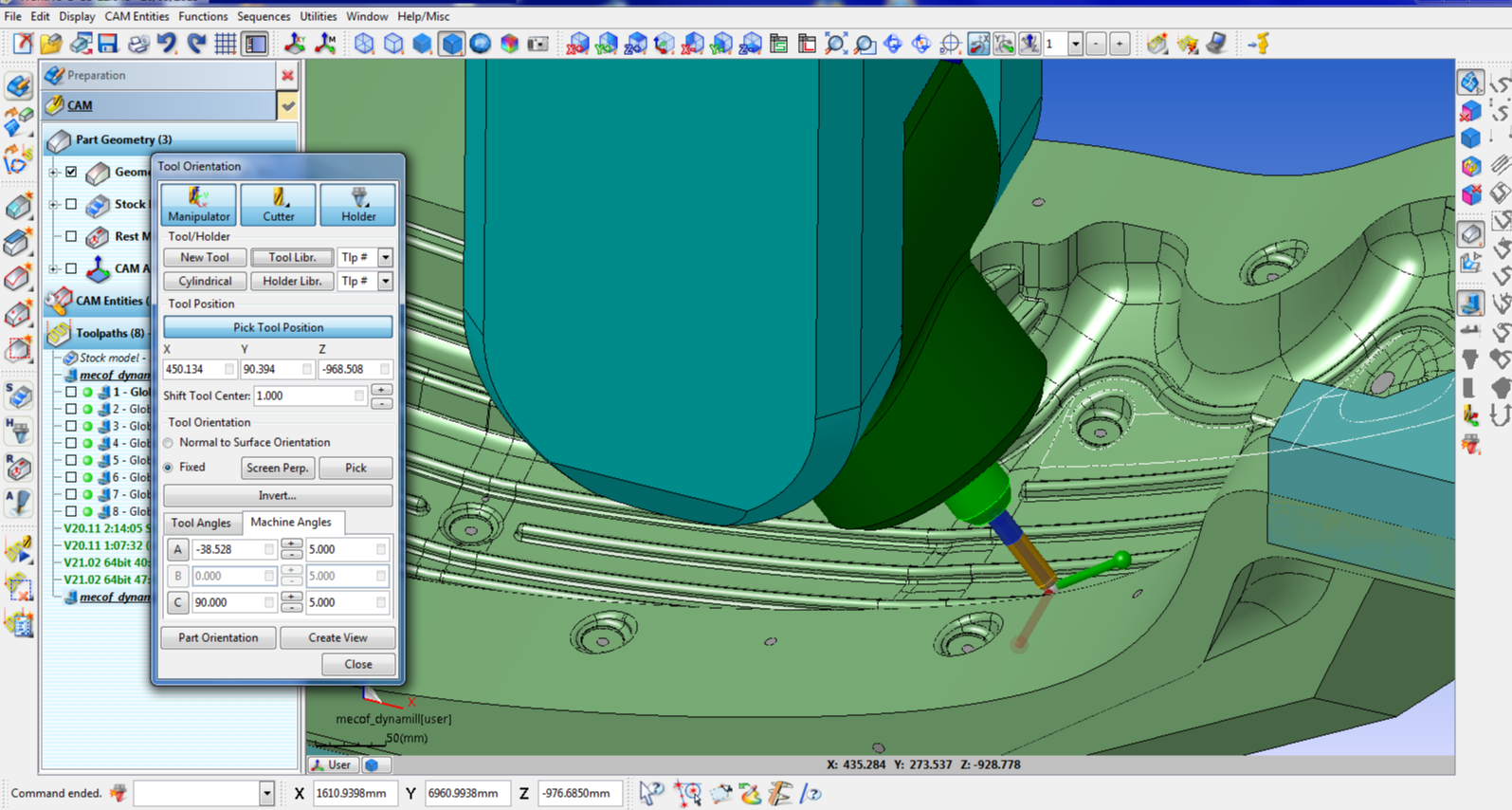
Task: Open file using the folder icon
Action: [x=51, y=44]
